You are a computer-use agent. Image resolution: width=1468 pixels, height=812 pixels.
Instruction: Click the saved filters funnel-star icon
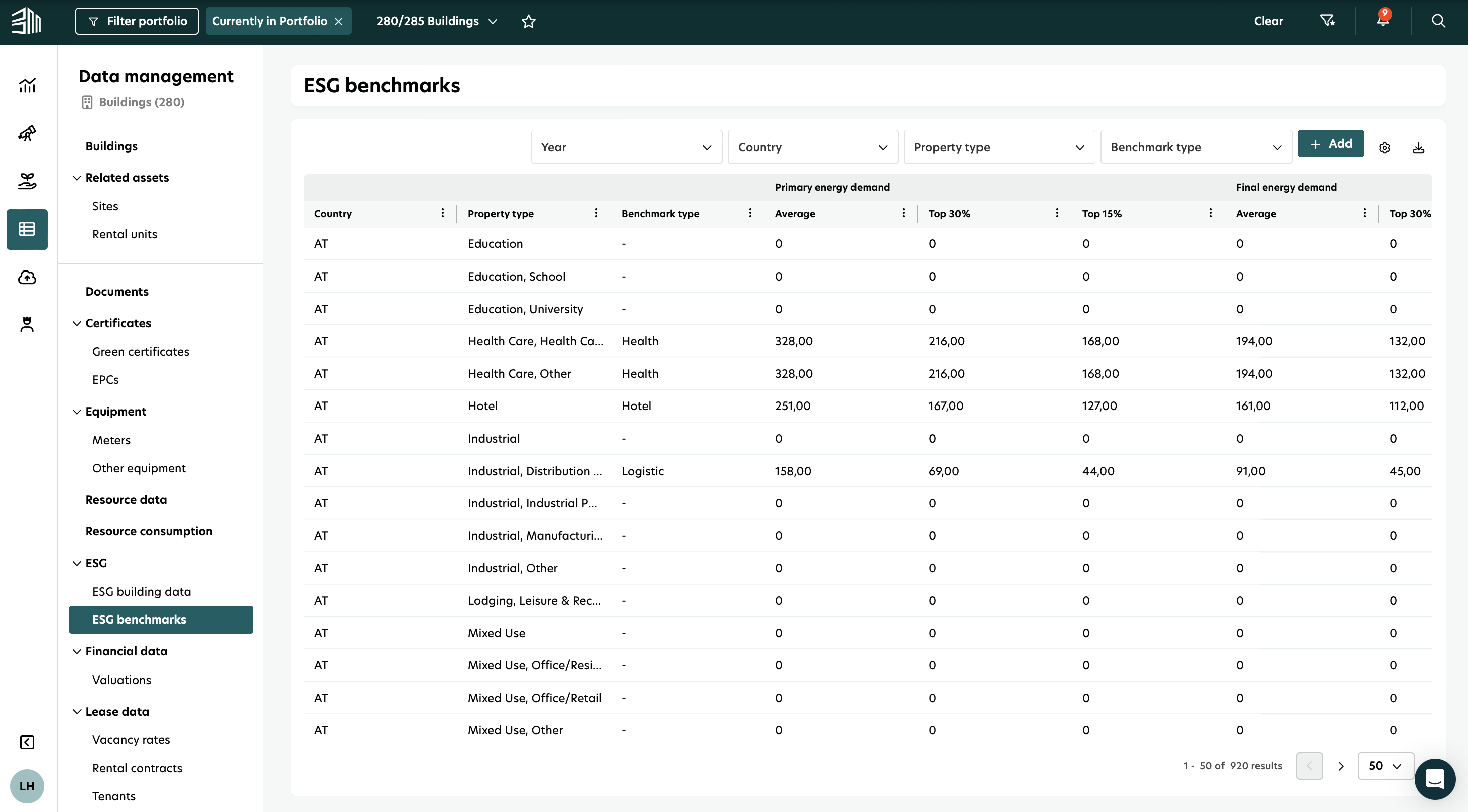[1327, 21]
